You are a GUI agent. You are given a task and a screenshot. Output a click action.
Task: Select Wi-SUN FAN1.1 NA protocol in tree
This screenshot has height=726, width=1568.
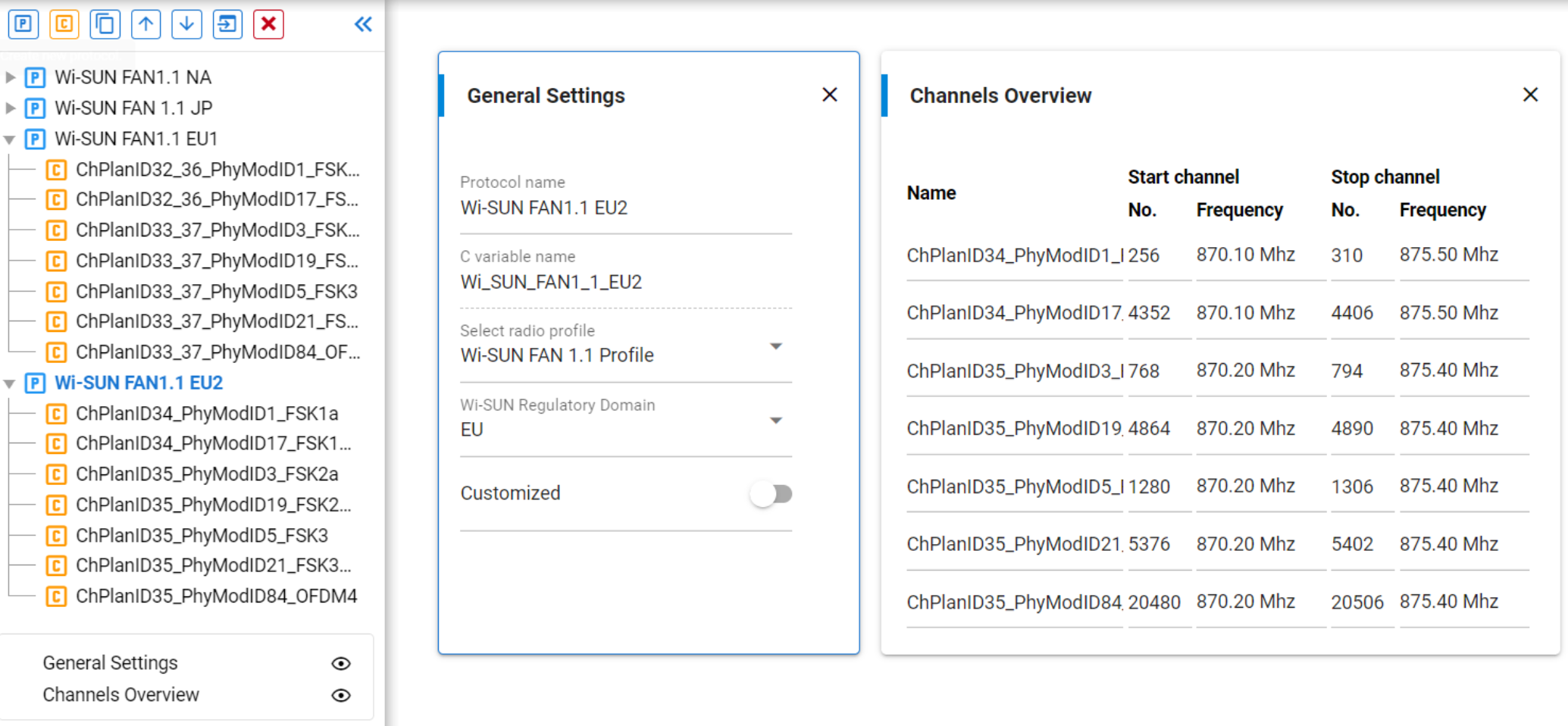pyautogui.click(x=133, y=77)
